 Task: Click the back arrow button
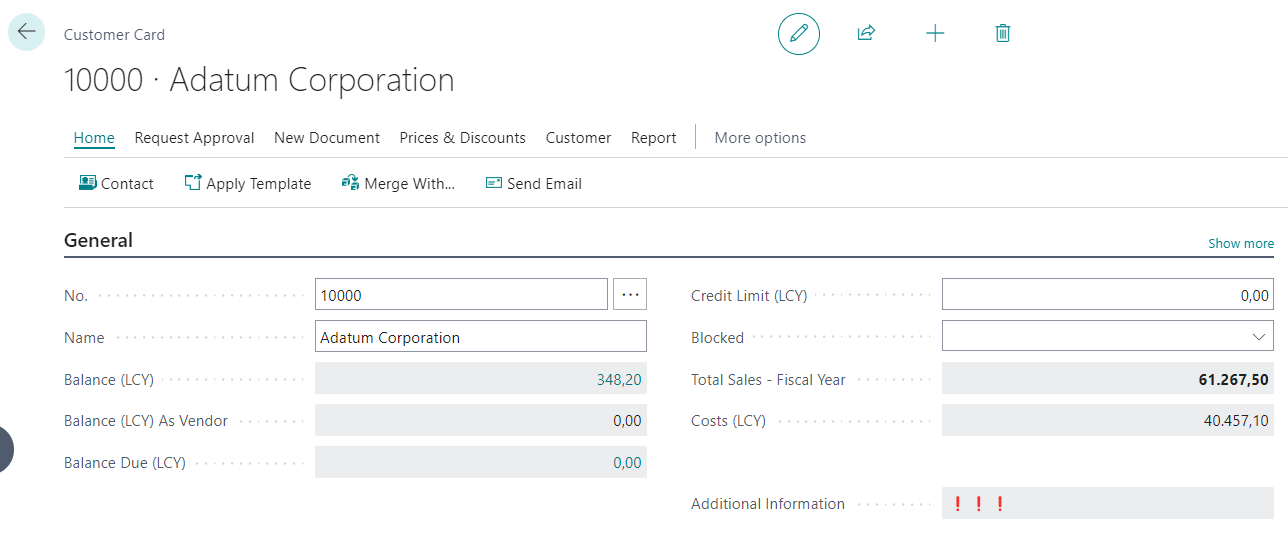tap(26, 32)
